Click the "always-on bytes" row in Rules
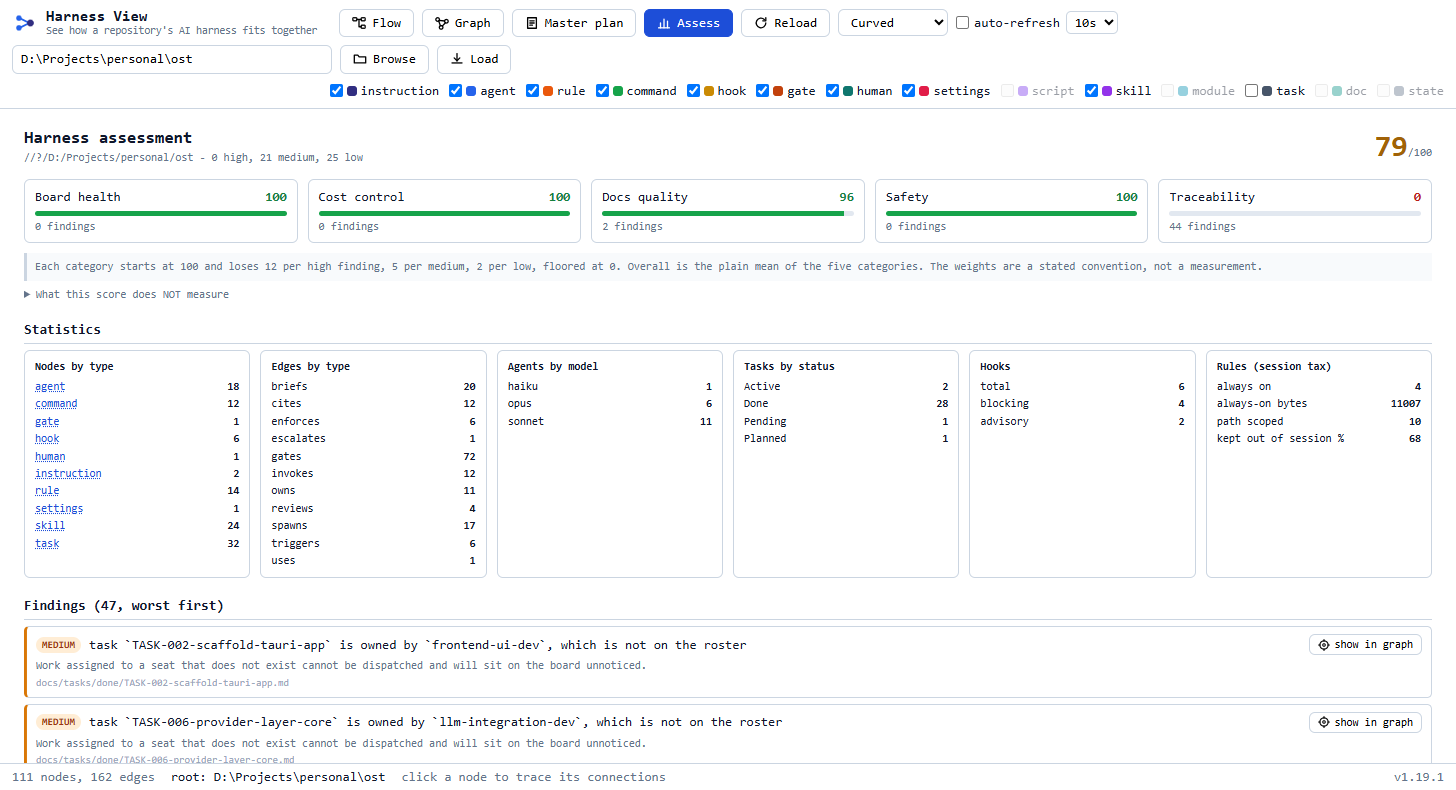The height and width of the screenshot is (790, 1456). click(1319, 404)
